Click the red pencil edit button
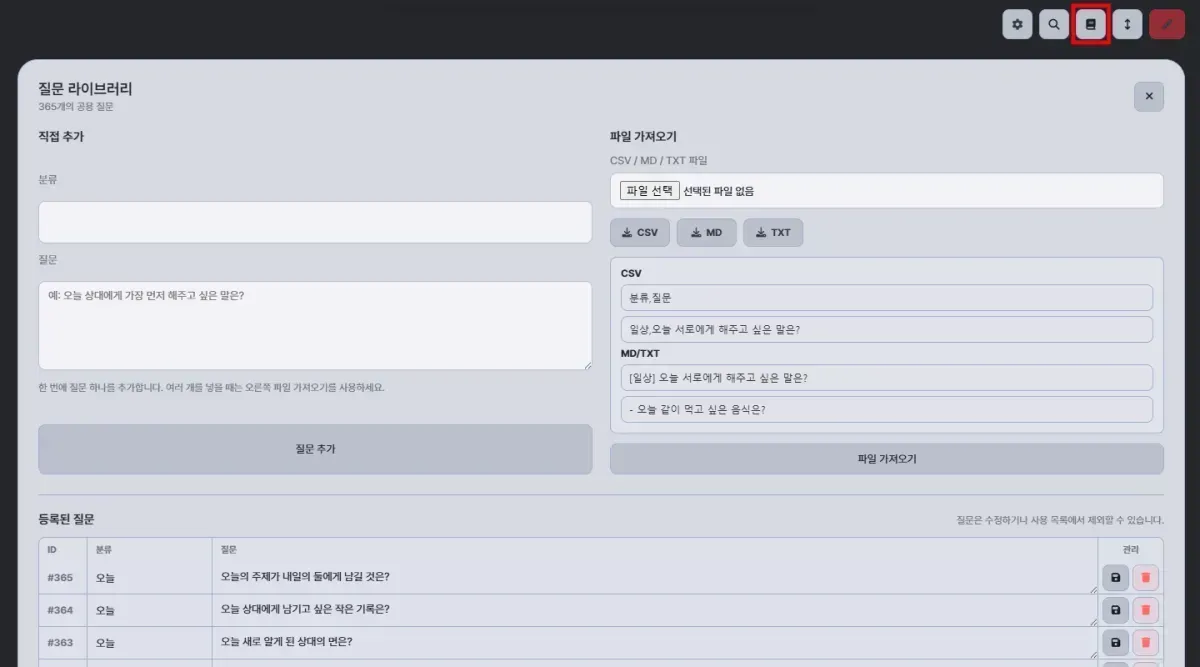 click(x=1167, y=24)
